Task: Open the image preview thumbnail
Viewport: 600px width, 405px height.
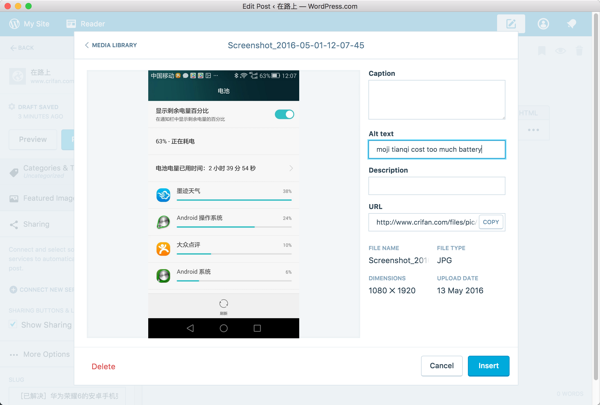Action: [223, 204]
